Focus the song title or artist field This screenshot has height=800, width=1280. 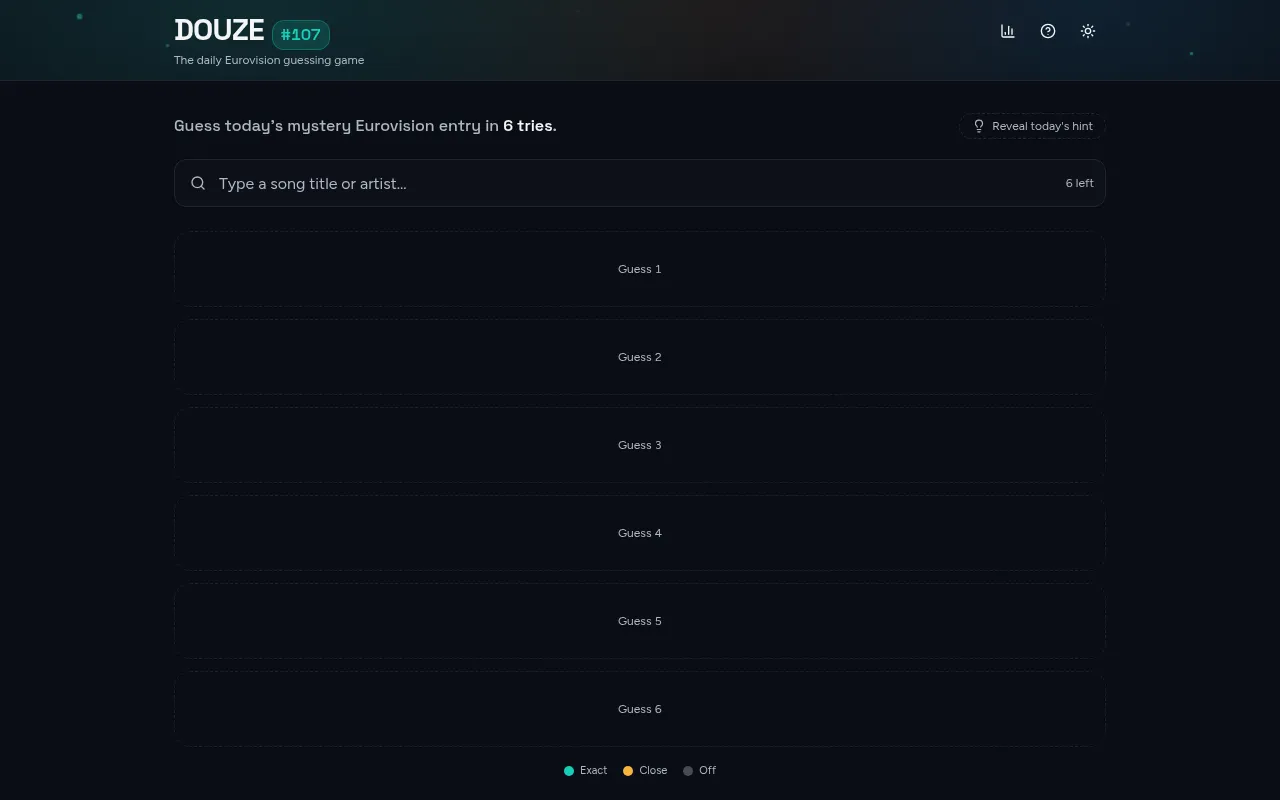(x=640, y=183)
